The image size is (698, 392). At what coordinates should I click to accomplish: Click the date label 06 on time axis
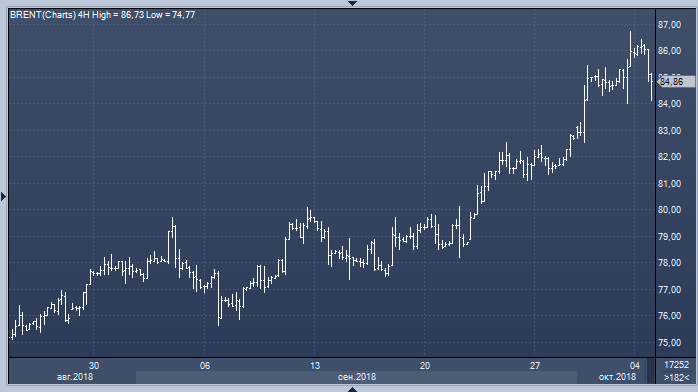[204, 366]
